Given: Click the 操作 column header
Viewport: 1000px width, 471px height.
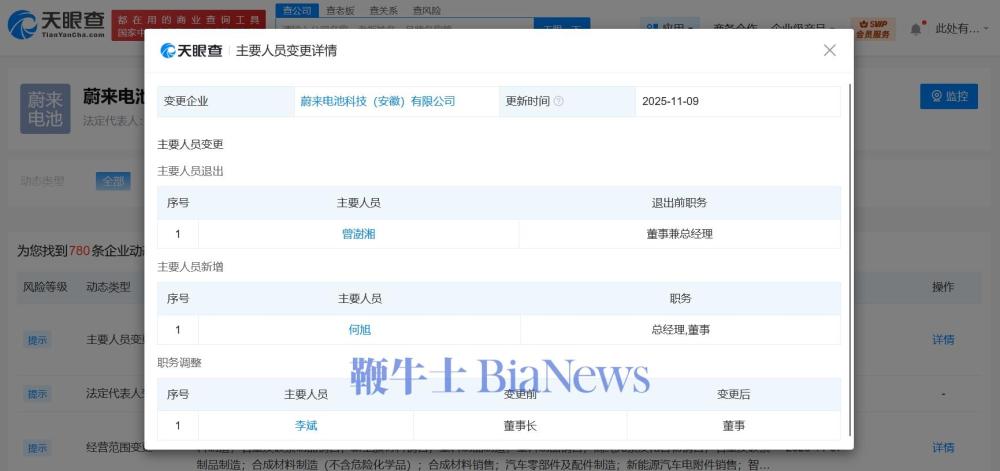Looking at the screenshot, I should click(943, 287).
